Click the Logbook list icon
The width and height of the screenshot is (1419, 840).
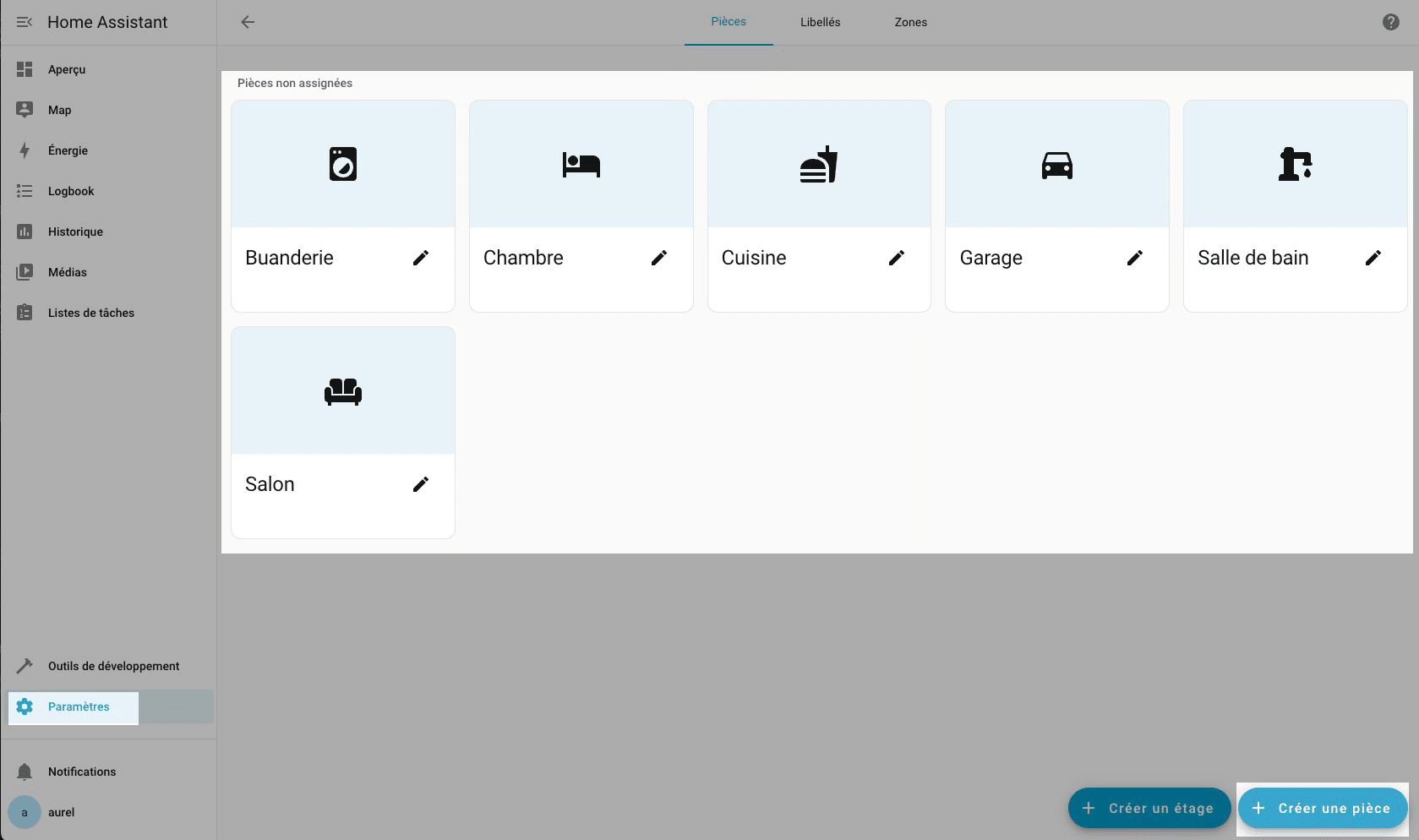click(x=25, y=191)
